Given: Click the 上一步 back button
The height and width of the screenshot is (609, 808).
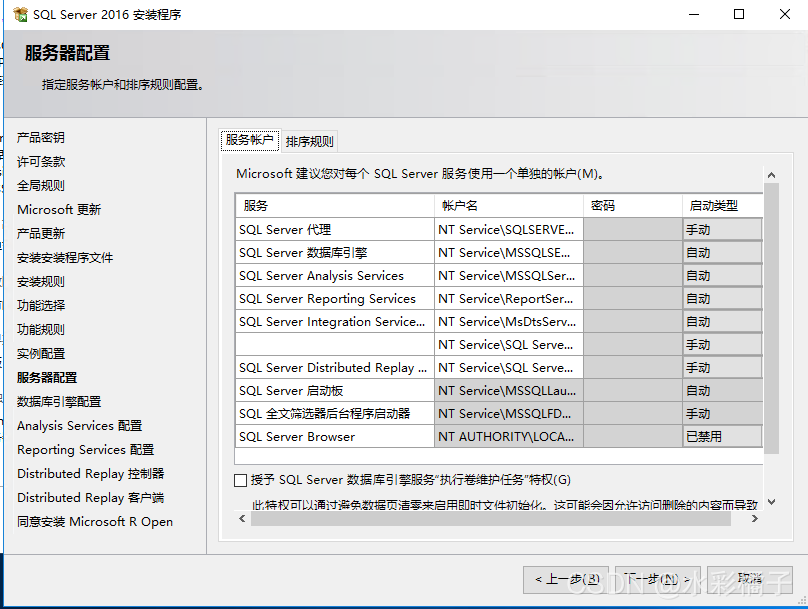Looking at the screenshot, I should pyautogui.click(x=566, y=580).
